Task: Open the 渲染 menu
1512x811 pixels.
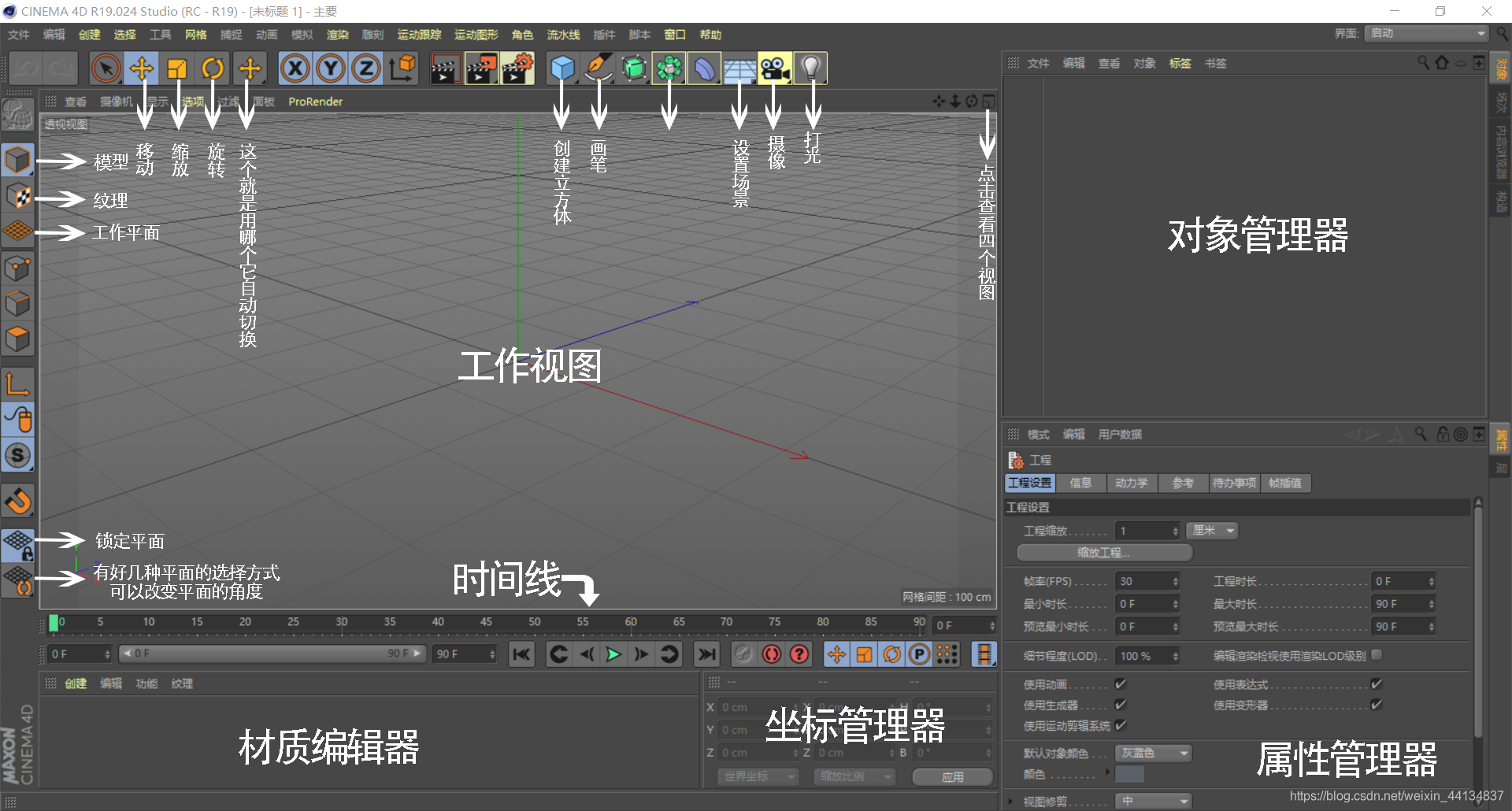Action: pos(338,35)
